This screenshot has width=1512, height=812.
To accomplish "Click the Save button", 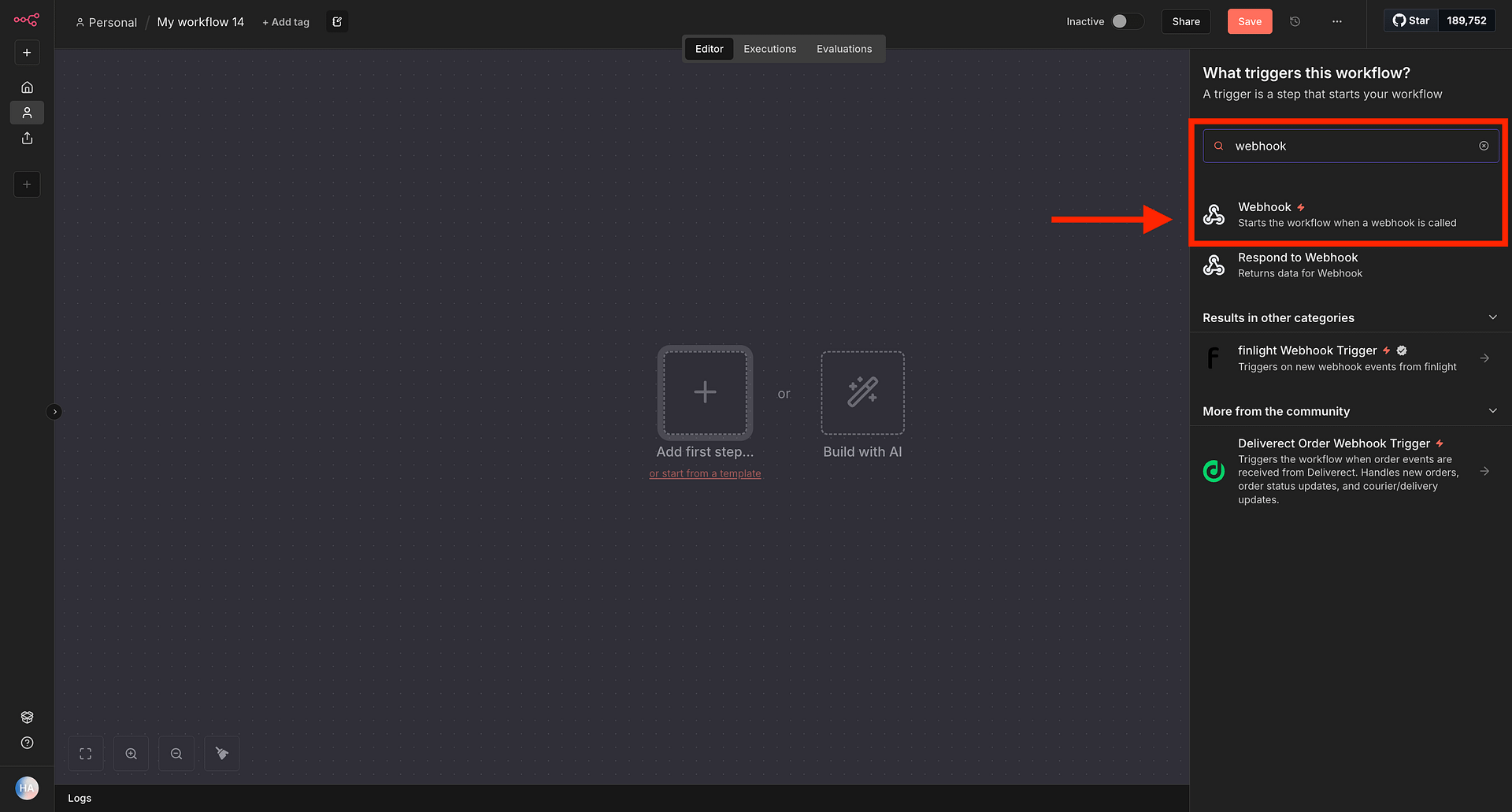I will pyautogui.click(x=1250, y=21).
